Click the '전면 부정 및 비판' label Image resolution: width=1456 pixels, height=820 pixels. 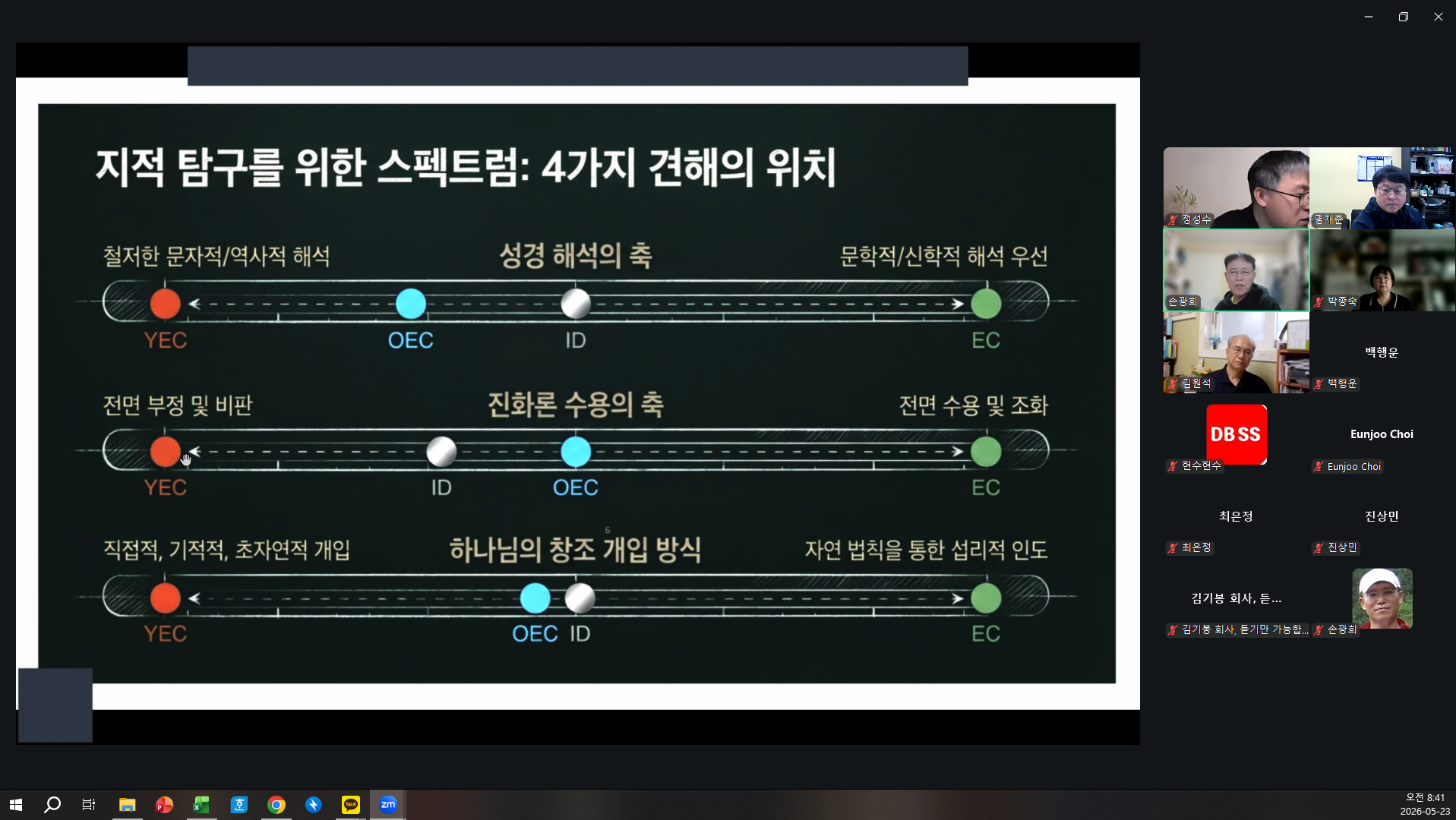point(178,405)
